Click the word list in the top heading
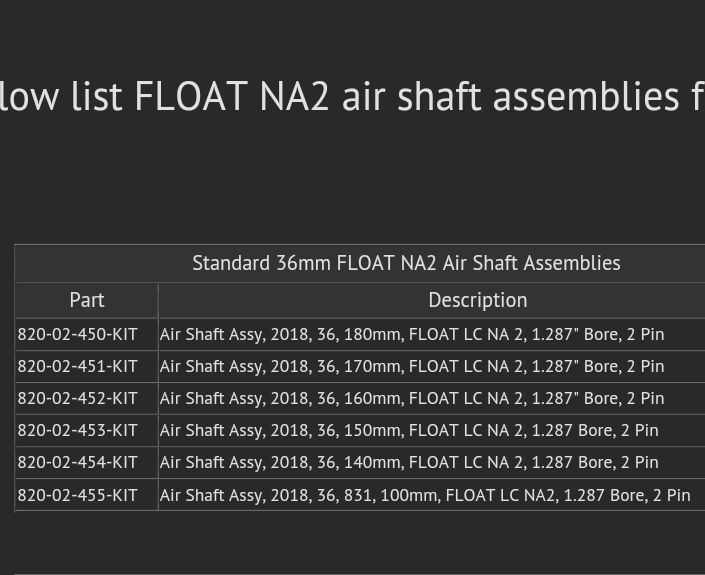Image resolution: width=705 pixels, height=575 pixels. 97,97
